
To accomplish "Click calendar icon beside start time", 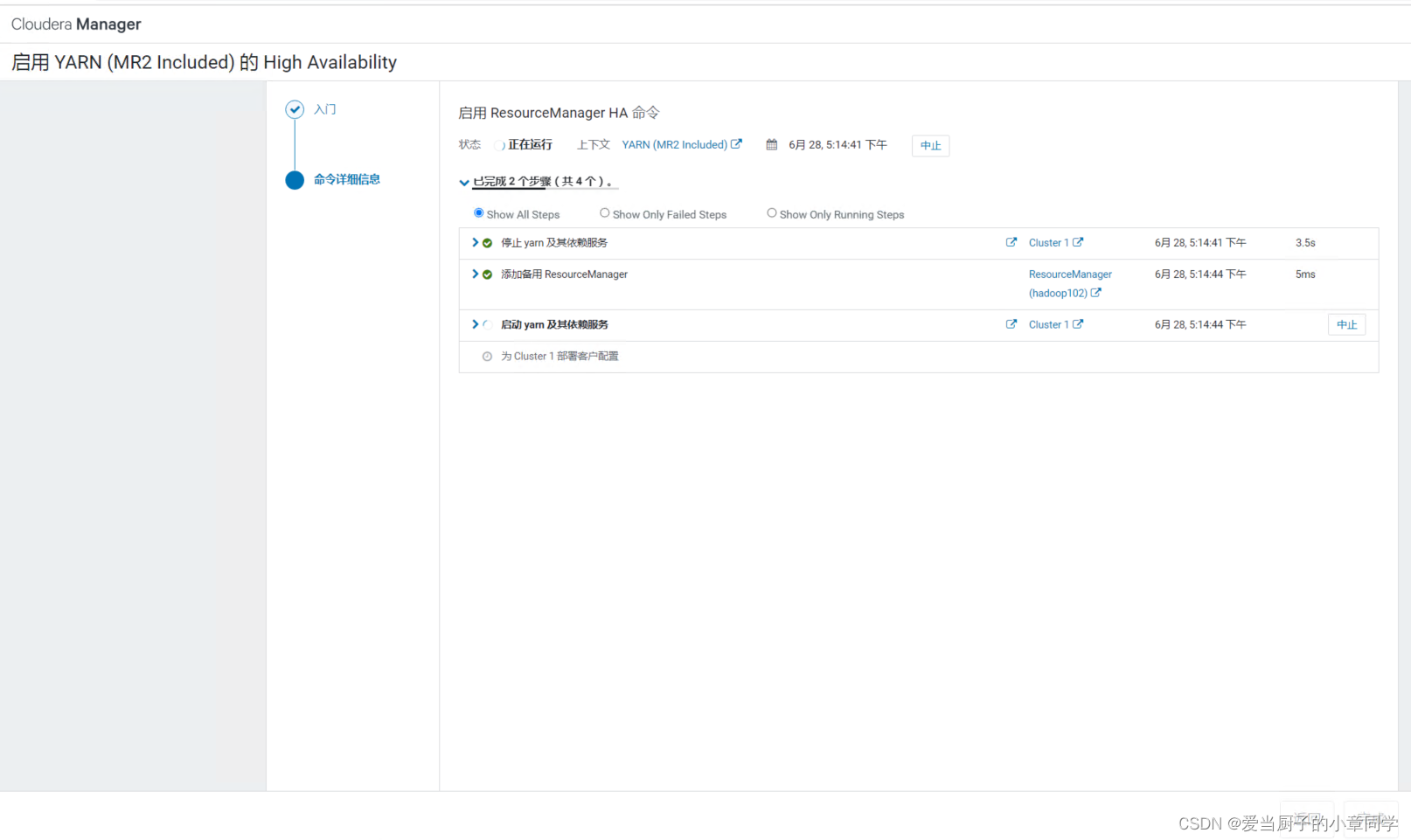I will point(771,145).
